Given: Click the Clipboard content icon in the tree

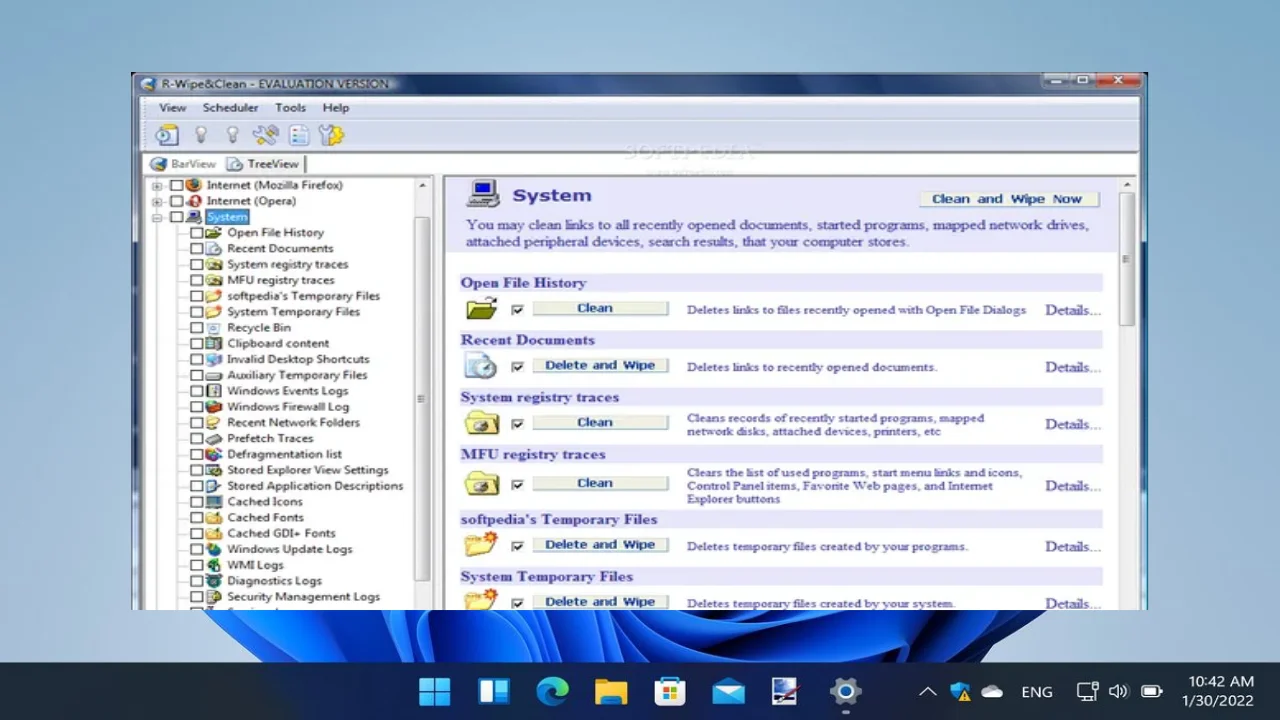Looking at the screenshot, I should pyautogui.click(x=213, y=343).
